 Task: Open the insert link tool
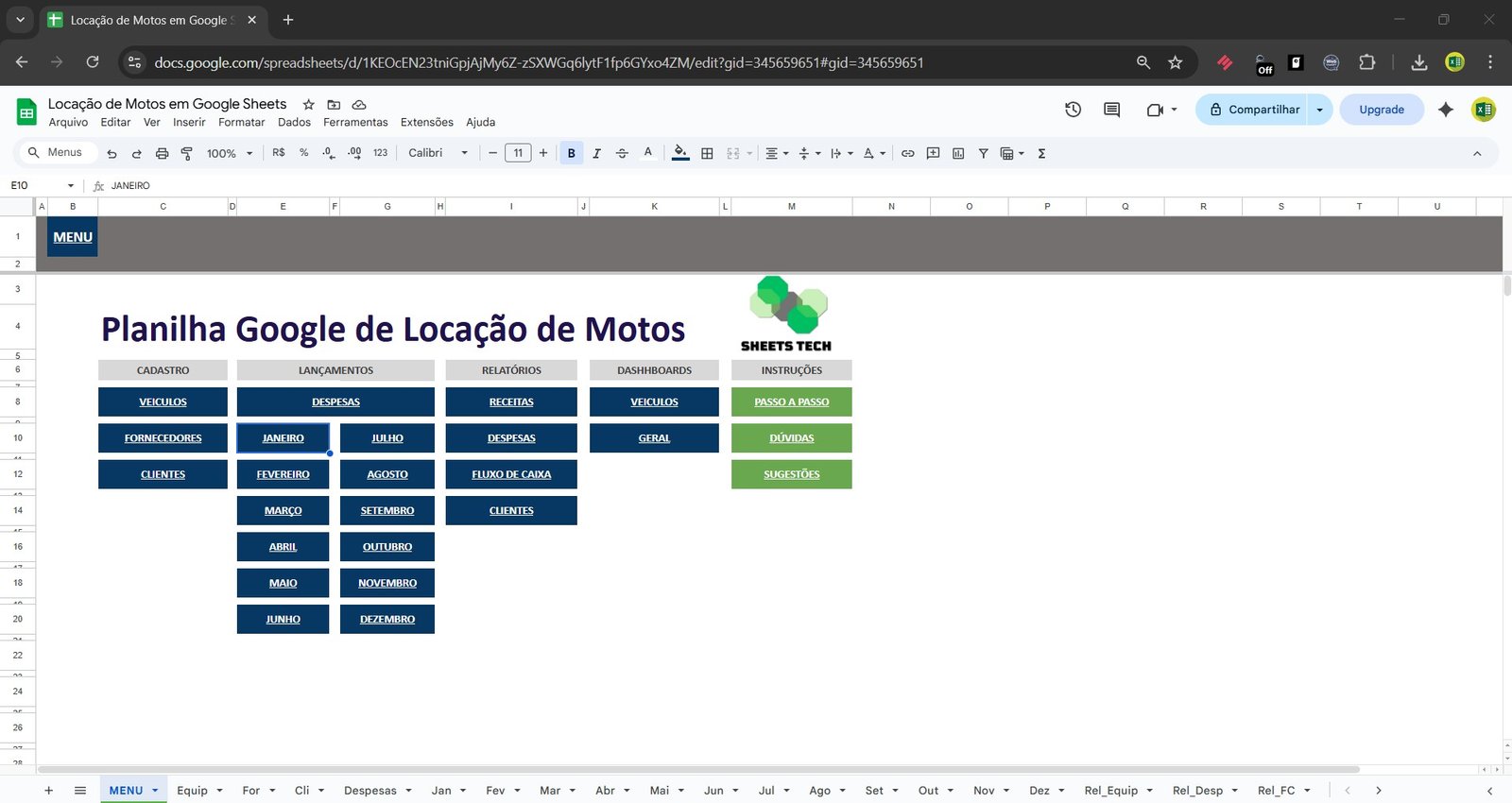(x=907, y=153)
